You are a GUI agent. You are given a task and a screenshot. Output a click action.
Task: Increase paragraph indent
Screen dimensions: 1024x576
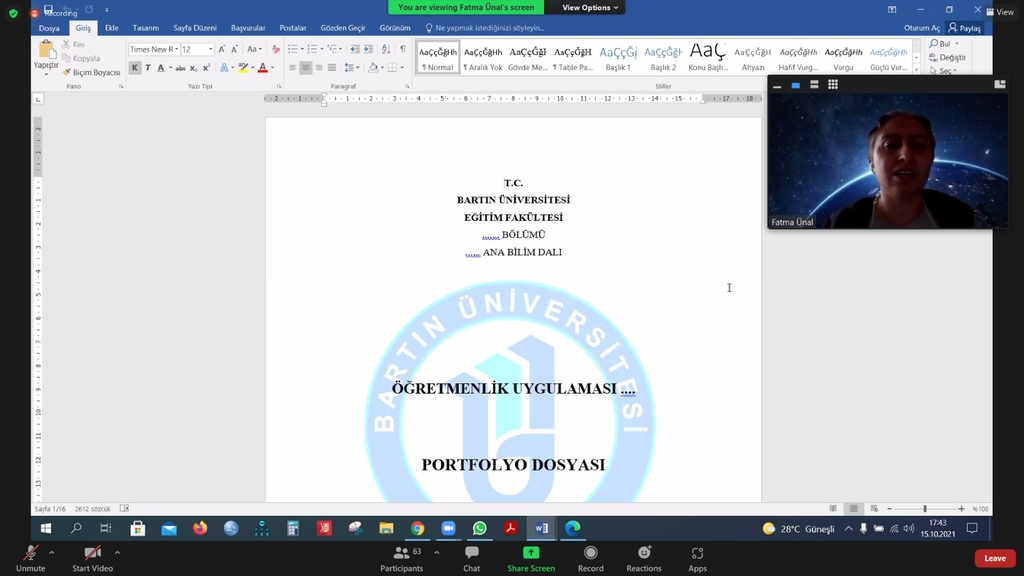pos(368,50)
